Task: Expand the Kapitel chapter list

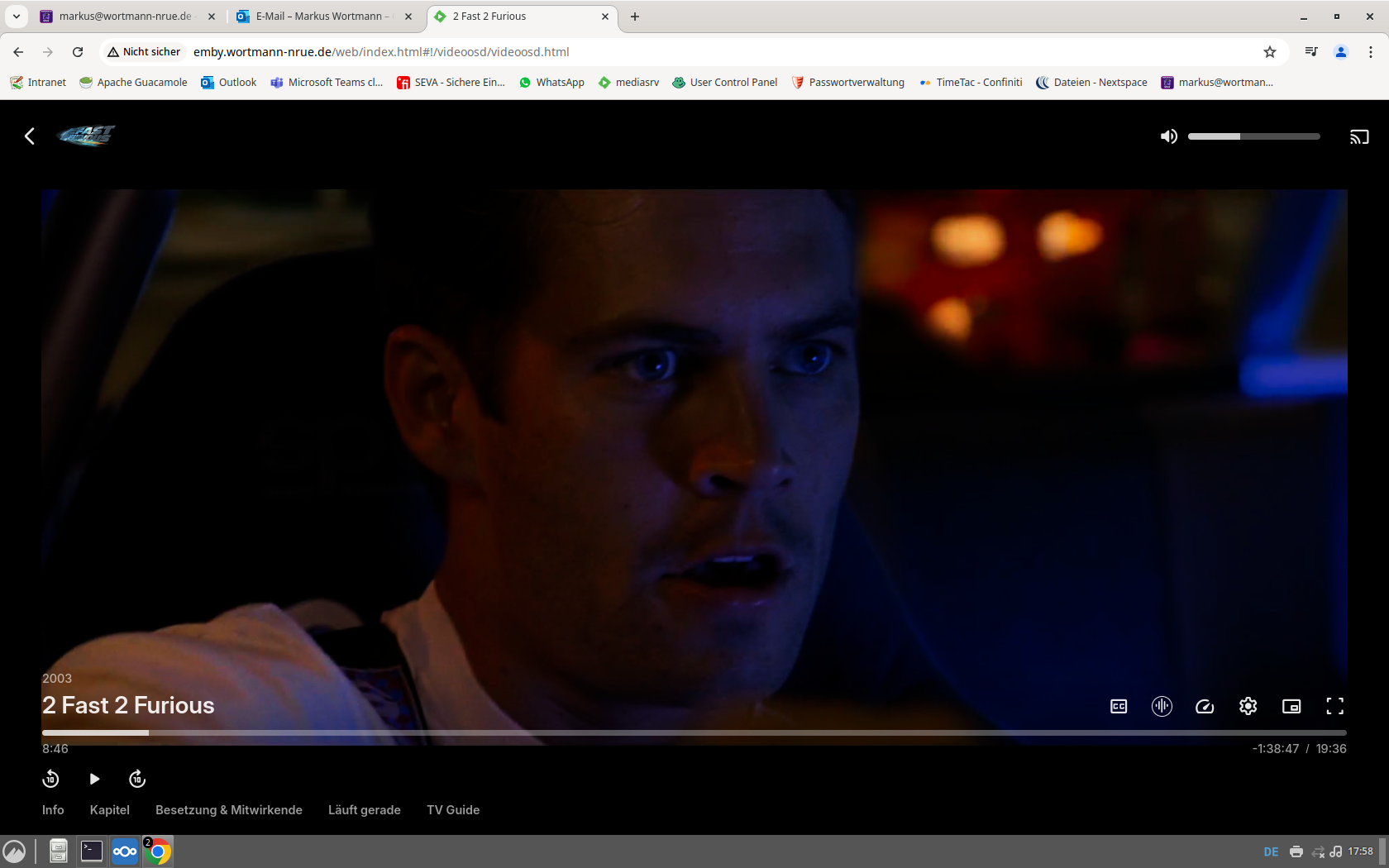Action: 109,810
